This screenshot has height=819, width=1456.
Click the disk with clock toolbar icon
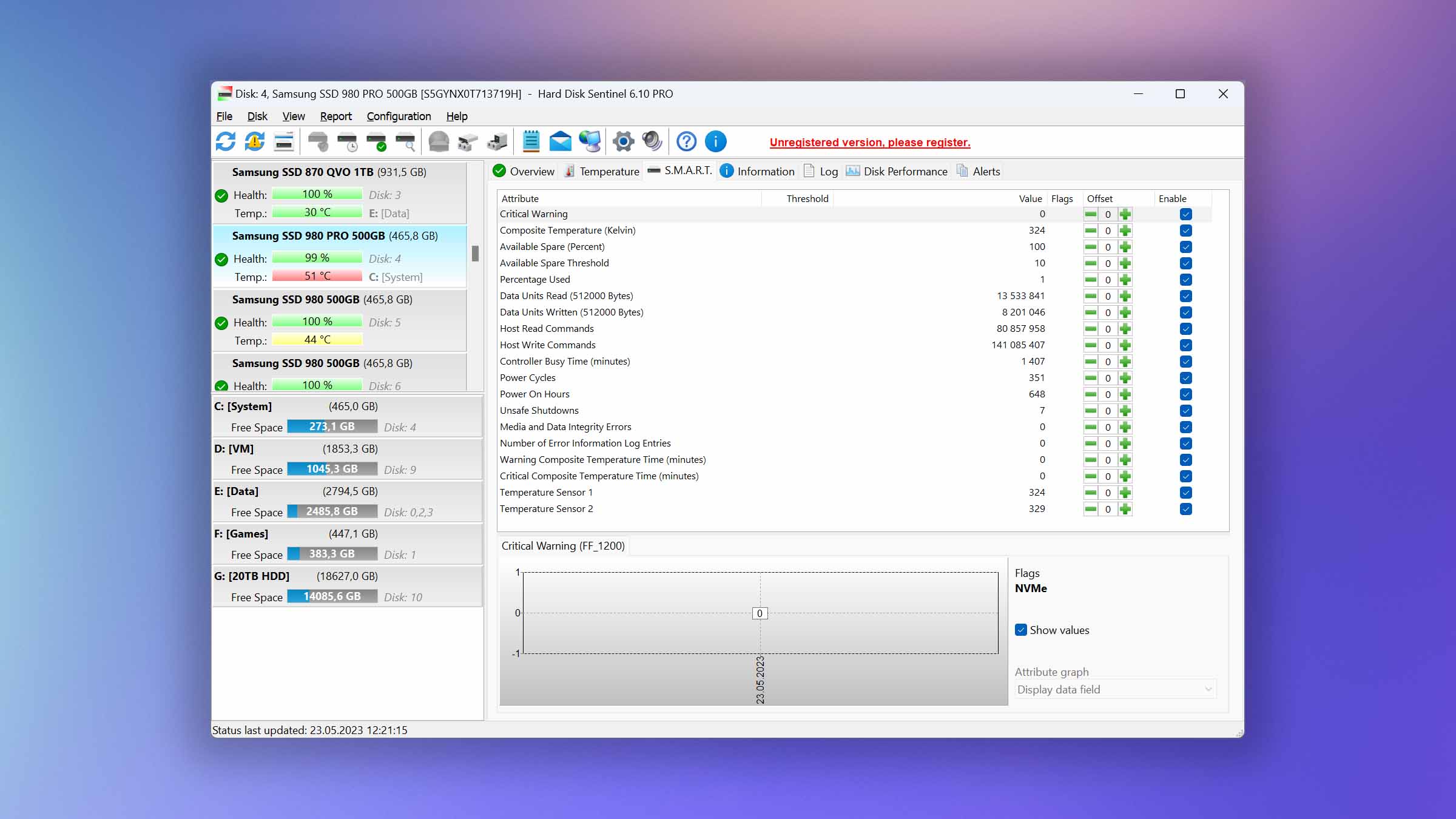(348, 141)
